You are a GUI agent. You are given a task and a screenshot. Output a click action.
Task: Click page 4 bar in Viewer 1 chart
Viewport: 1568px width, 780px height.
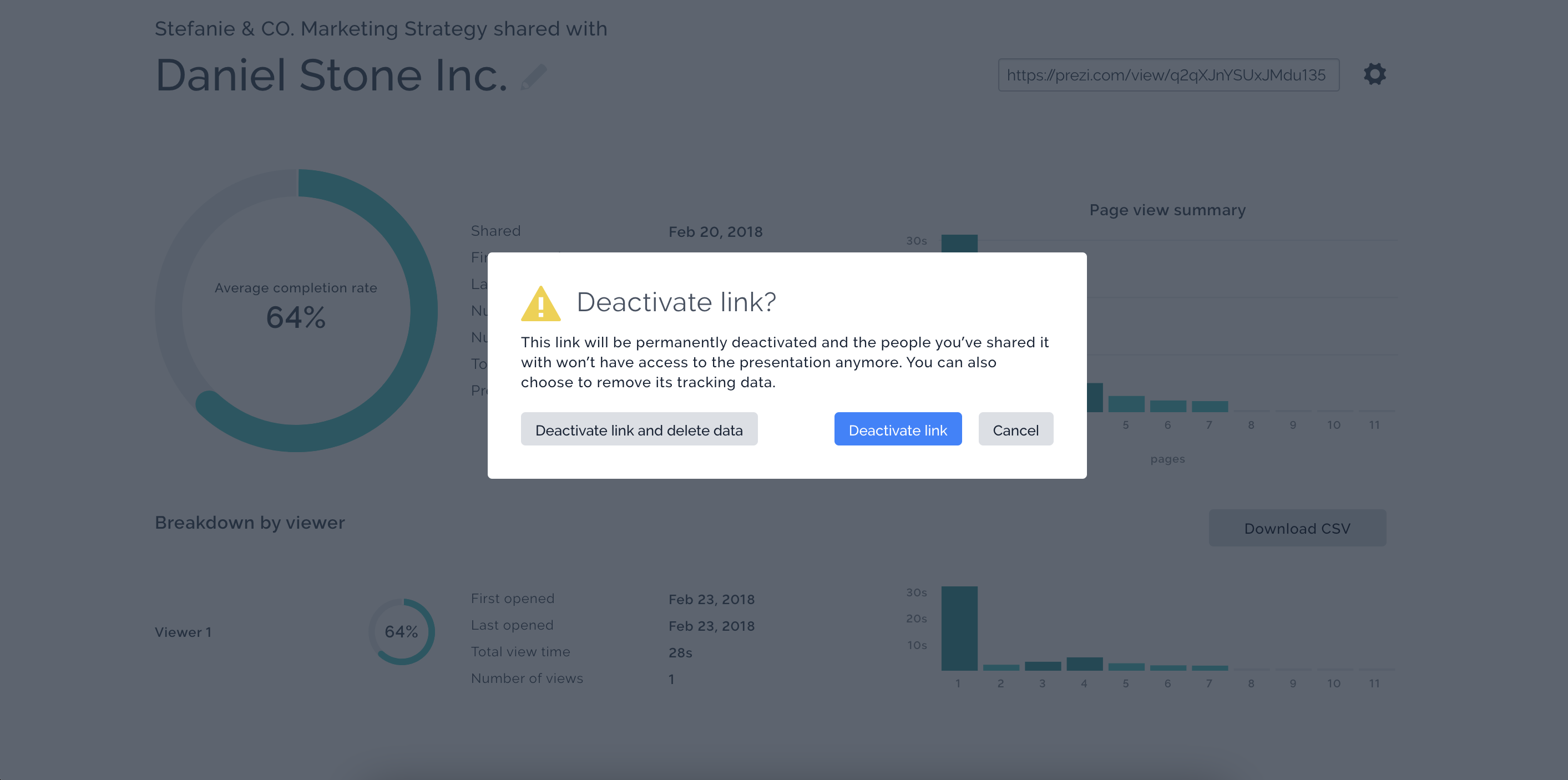[1084, 664]
